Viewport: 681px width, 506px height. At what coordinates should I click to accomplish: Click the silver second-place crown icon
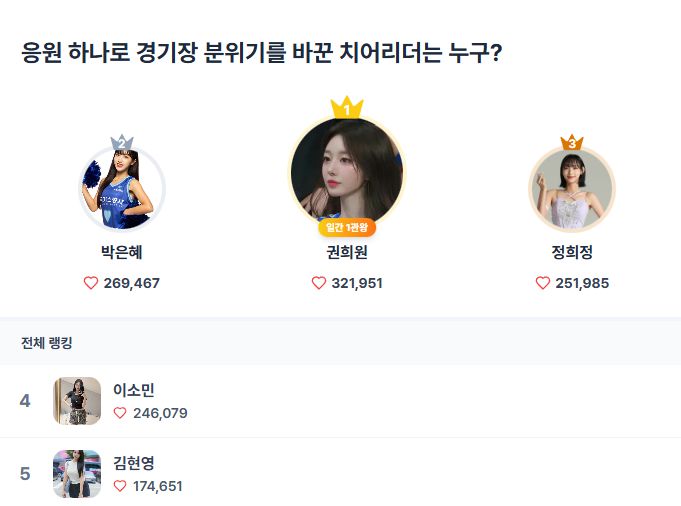122,143
